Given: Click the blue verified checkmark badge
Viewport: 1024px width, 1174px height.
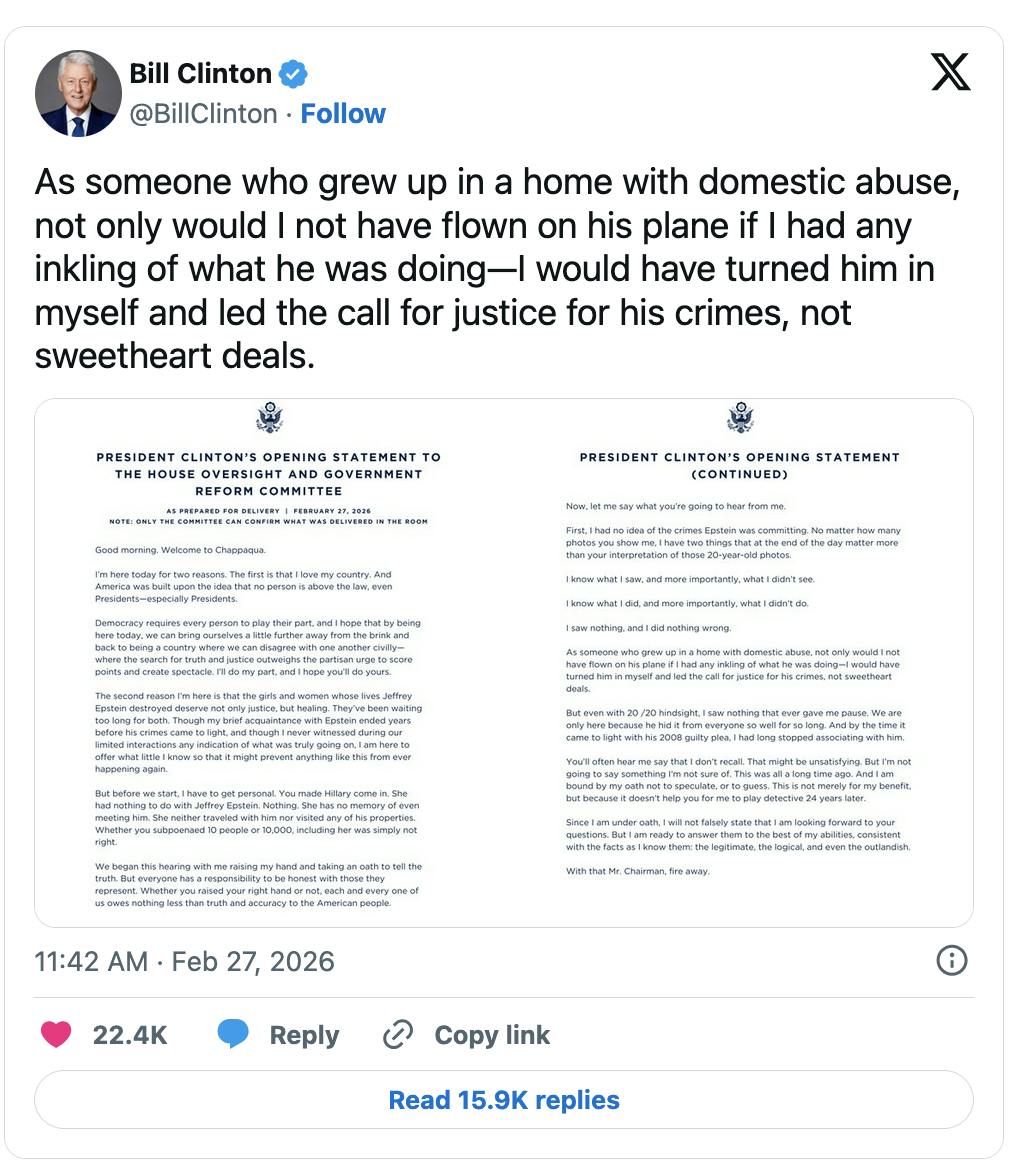Looking at the screenshot, I should click(291, 72).
